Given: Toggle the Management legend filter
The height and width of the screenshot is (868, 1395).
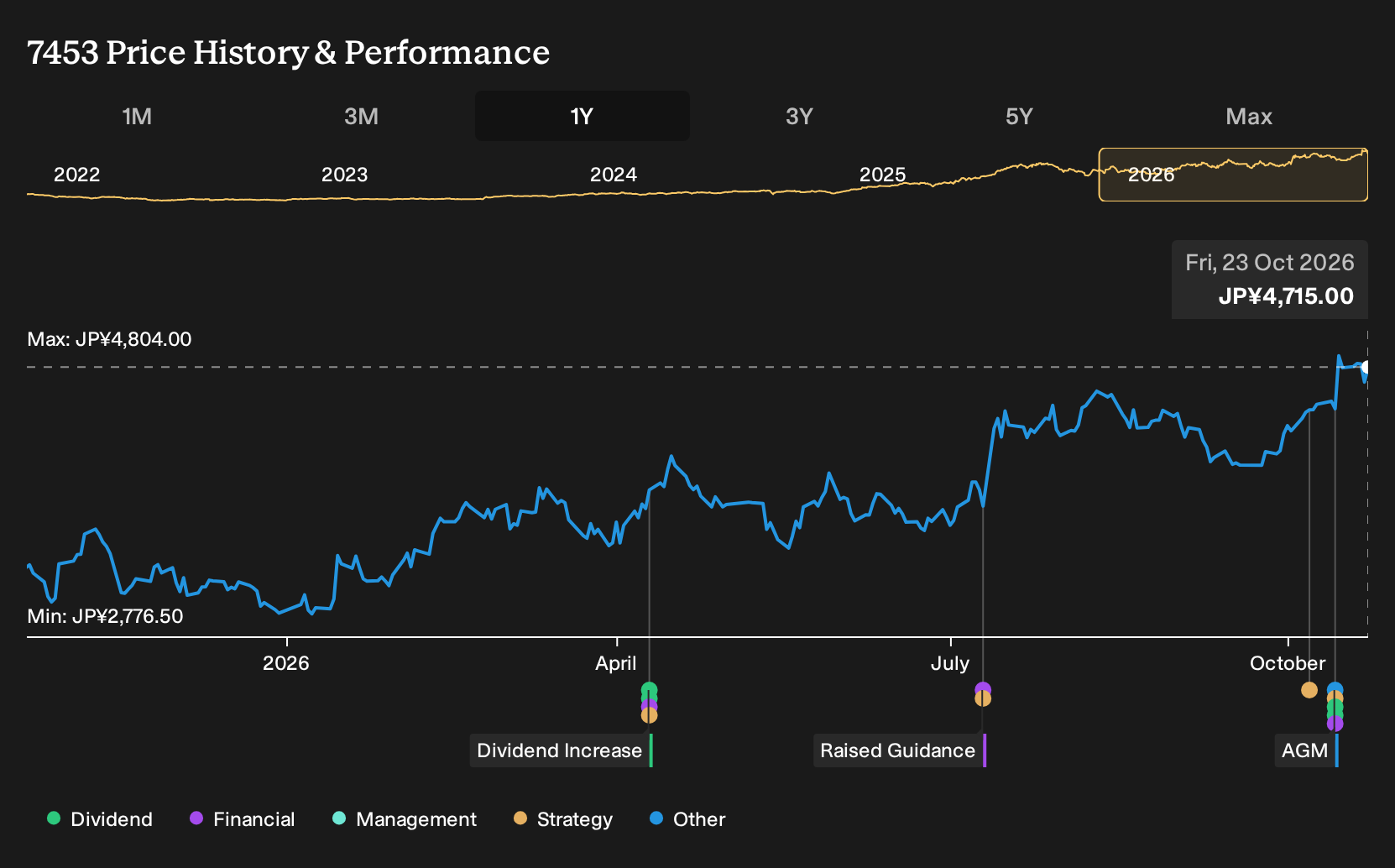Looking at the screenshot, I should point(405,818).
